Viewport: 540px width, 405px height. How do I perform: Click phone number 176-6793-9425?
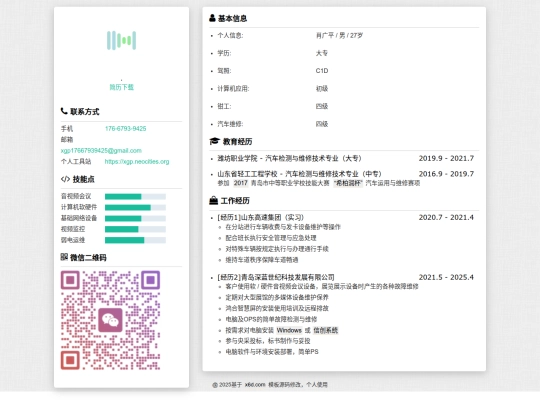point(125,128)
